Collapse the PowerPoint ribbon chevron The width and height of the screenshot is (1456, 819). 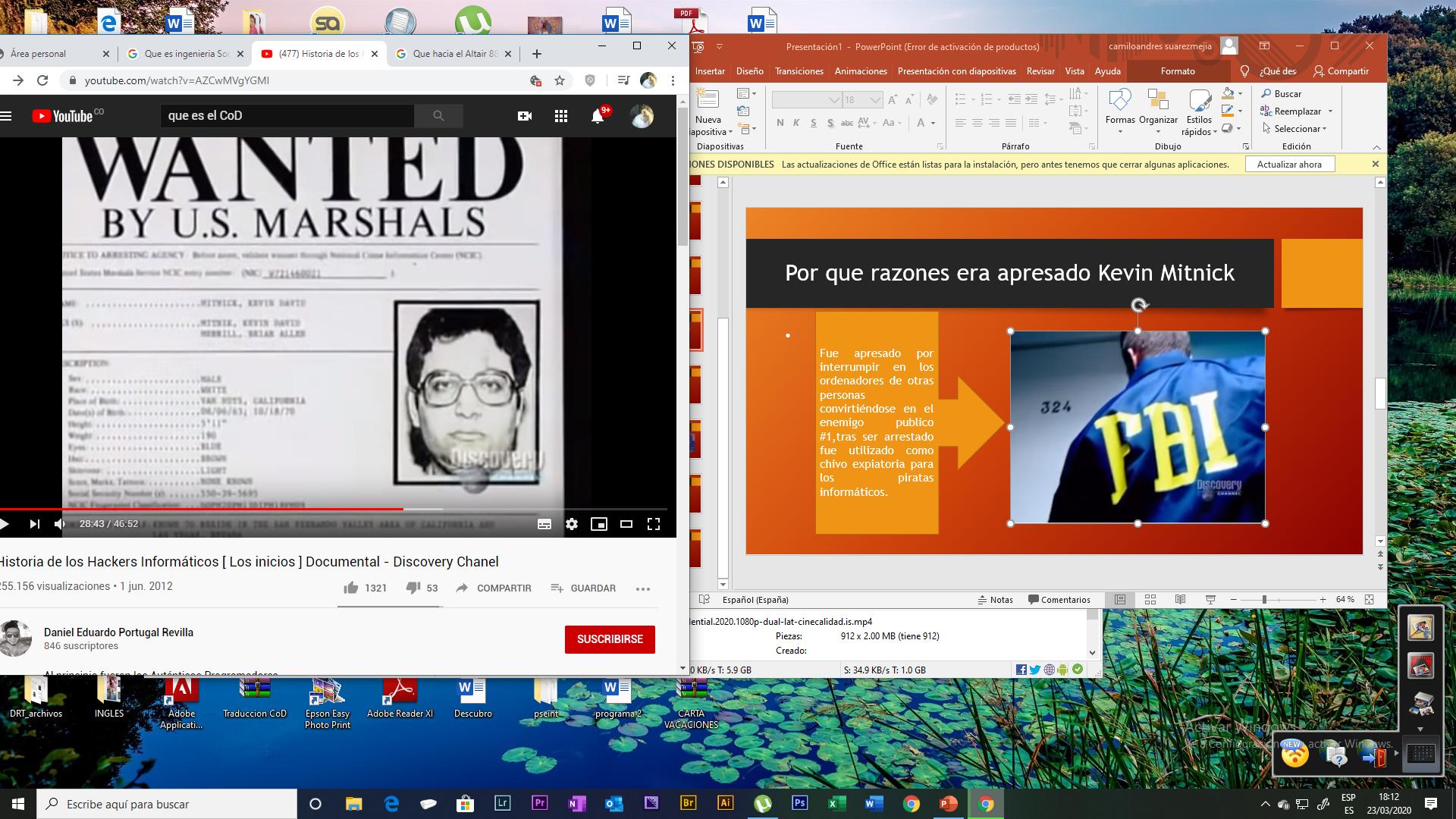click(1377, 146)
